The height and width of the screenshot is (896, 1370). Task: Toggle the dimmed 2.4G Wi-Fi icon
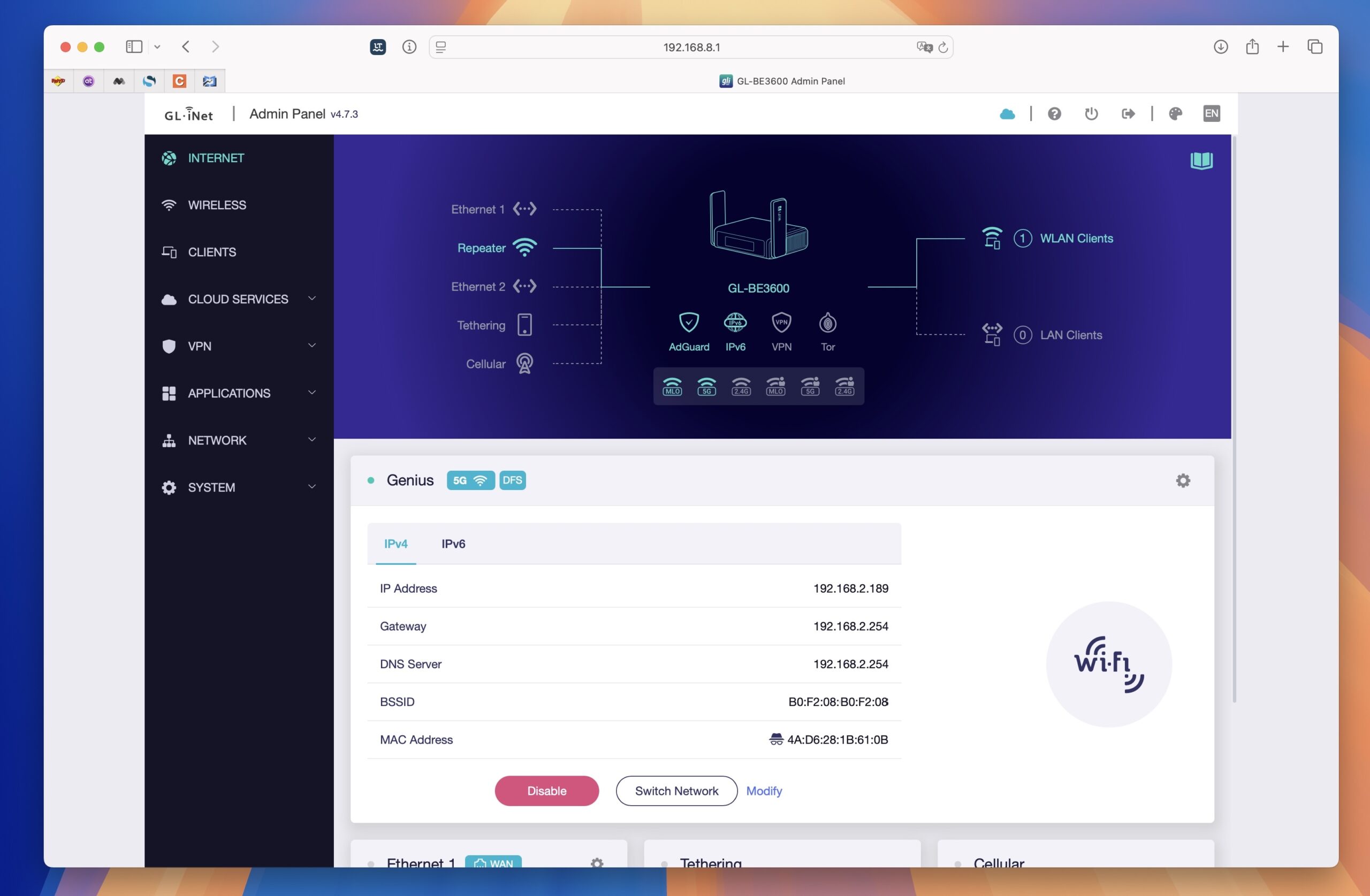(x=741, y=386)
